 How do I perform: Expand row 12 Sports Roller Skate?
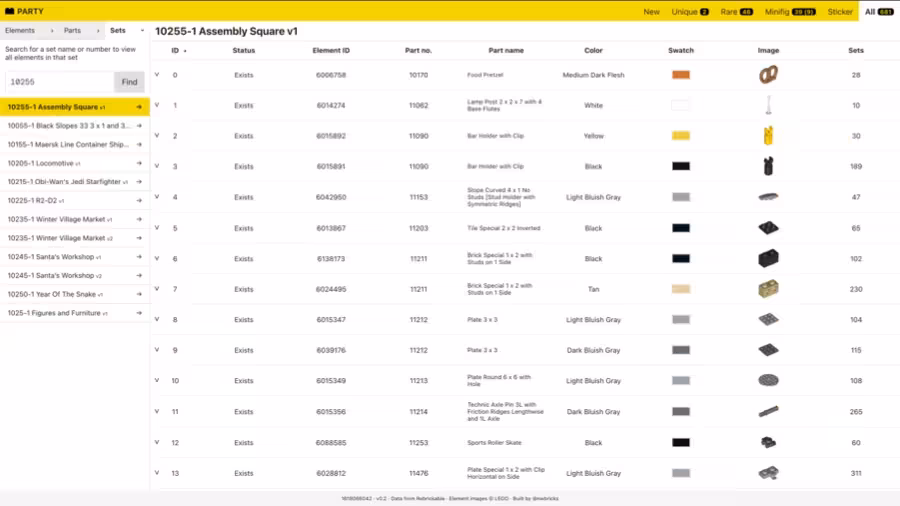(x=157, y=442)
